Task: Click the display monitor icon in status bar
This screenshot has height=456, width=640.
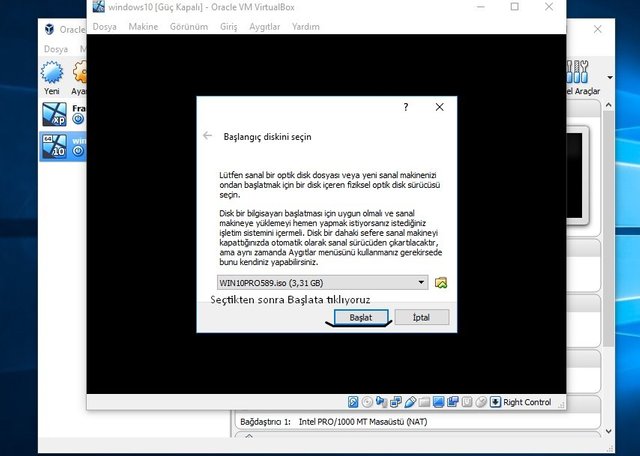Action: (438, 402)
